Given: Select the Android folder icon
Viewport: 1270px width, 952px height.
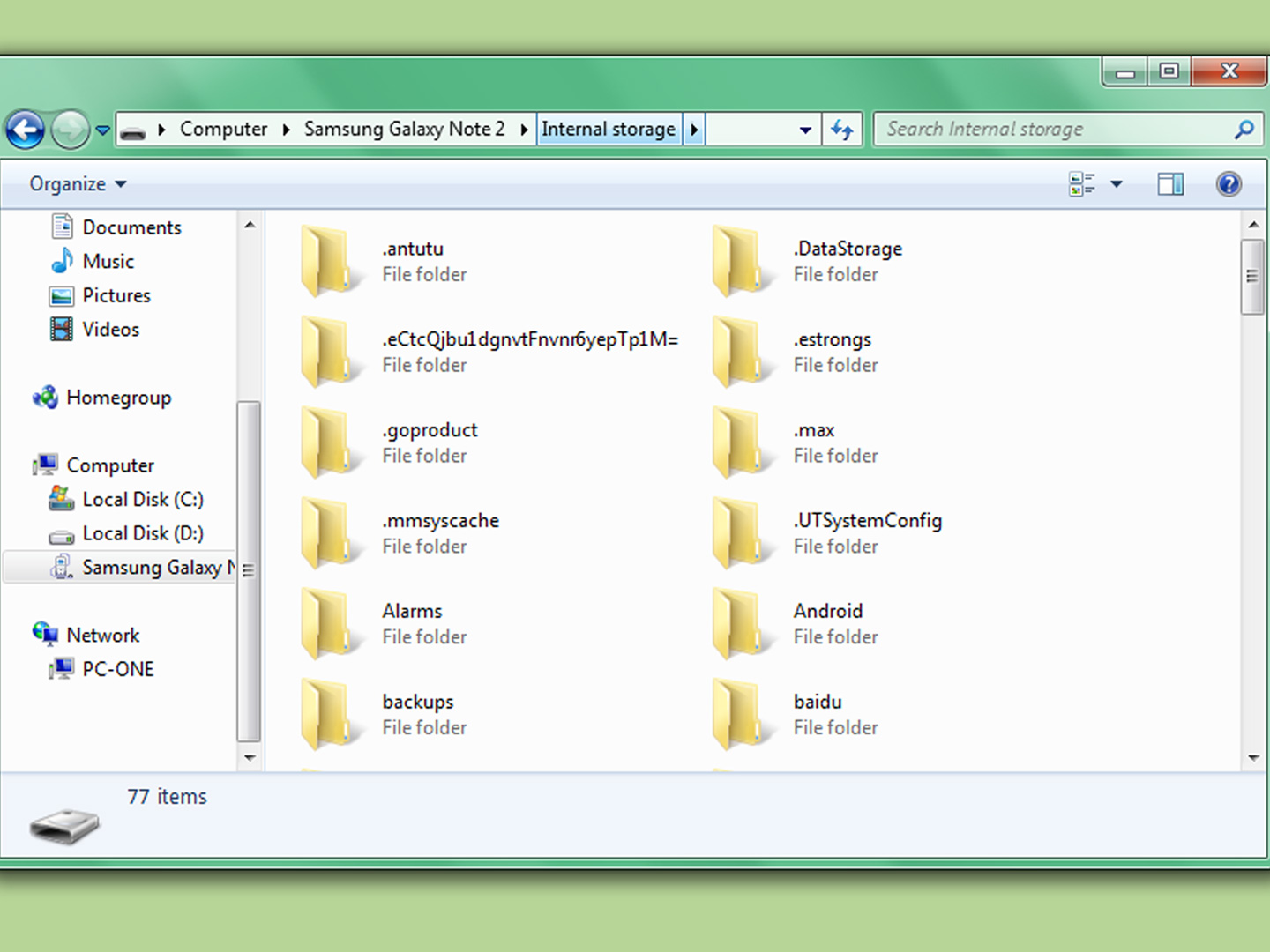Looking at the screenshot, I should pyautogui.click(x=743, y=624).
